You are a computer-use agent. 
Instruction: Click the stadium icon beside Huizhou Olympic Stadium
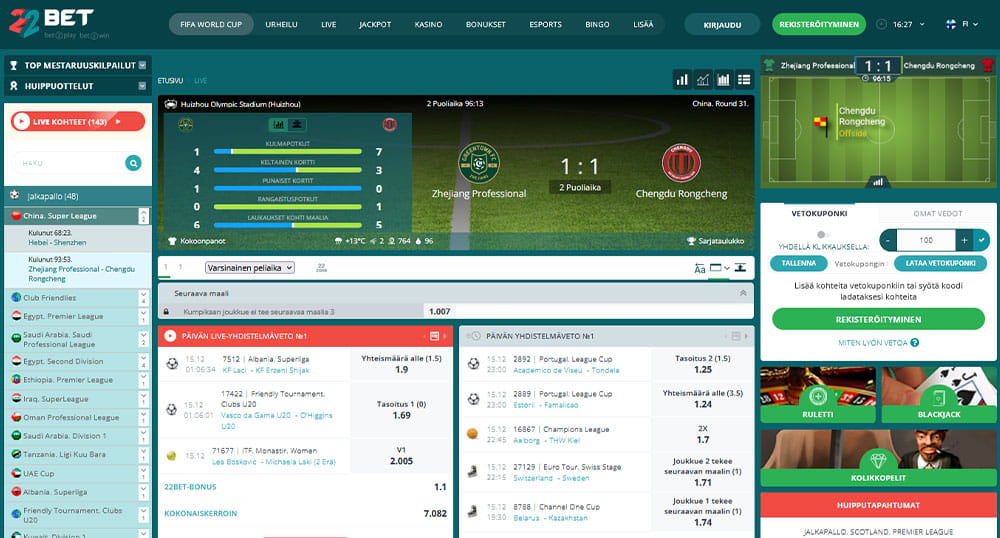[170, 104]
